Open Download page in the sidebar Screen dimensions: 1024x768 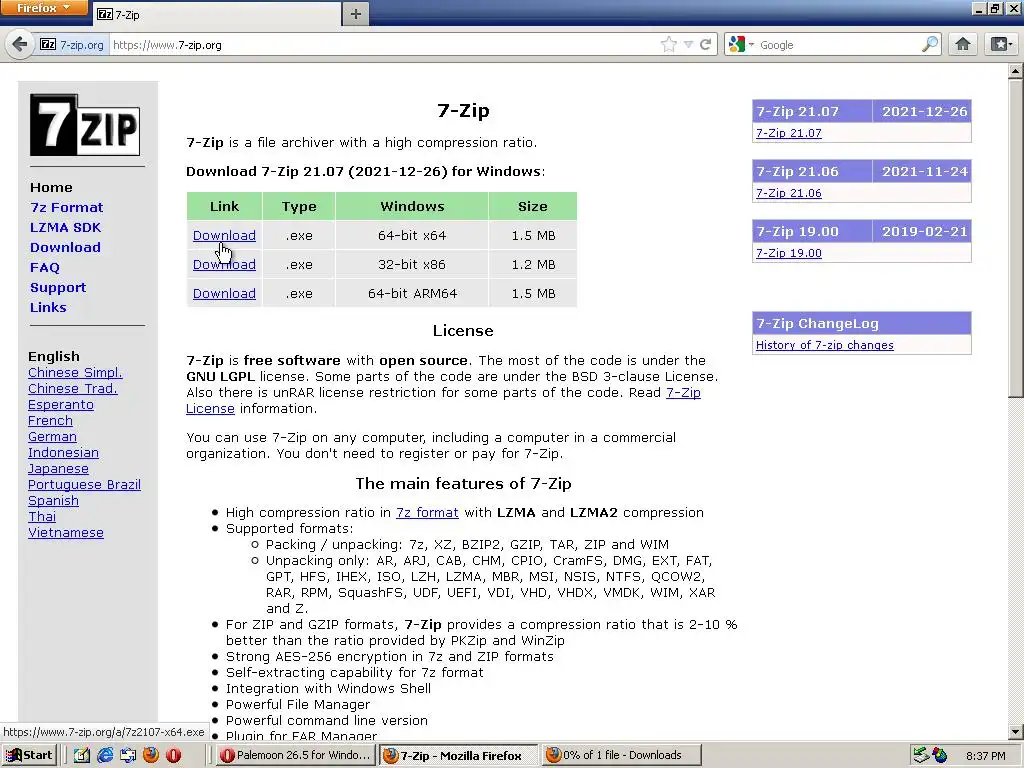pyautogui.click(x=65, y=248)
